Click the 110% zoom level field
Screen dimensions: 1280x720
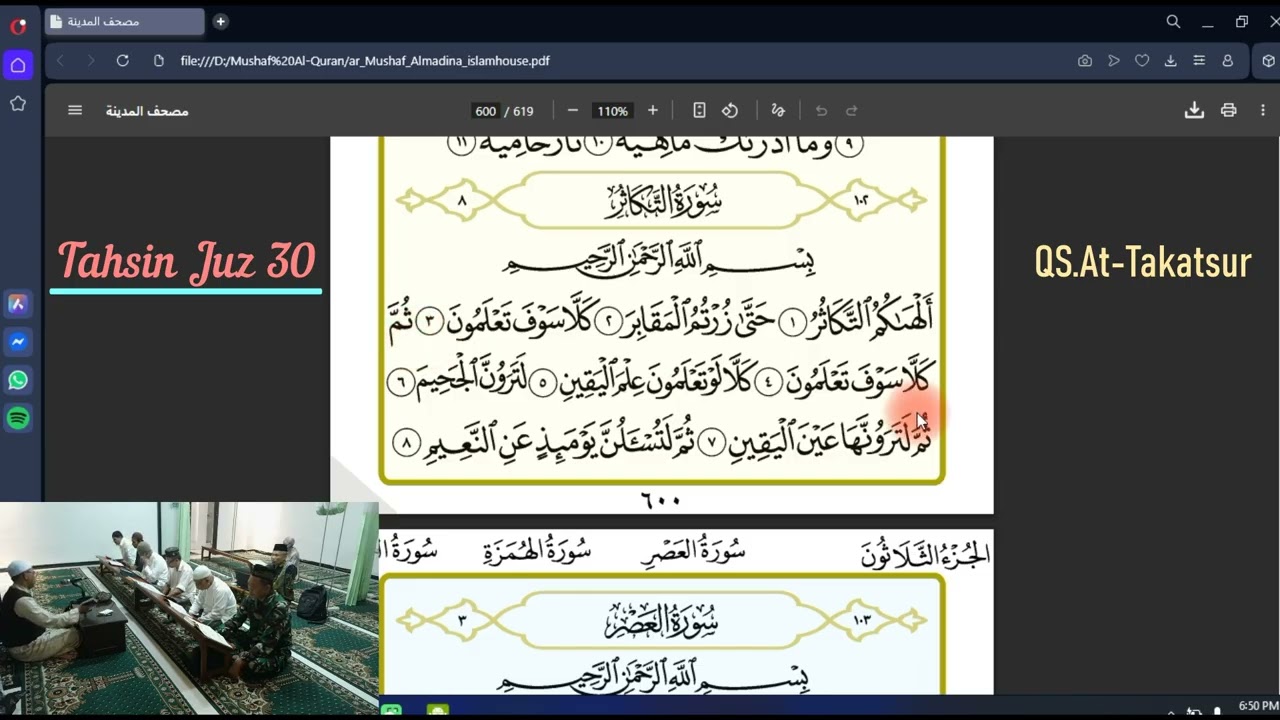pos(612,111)
